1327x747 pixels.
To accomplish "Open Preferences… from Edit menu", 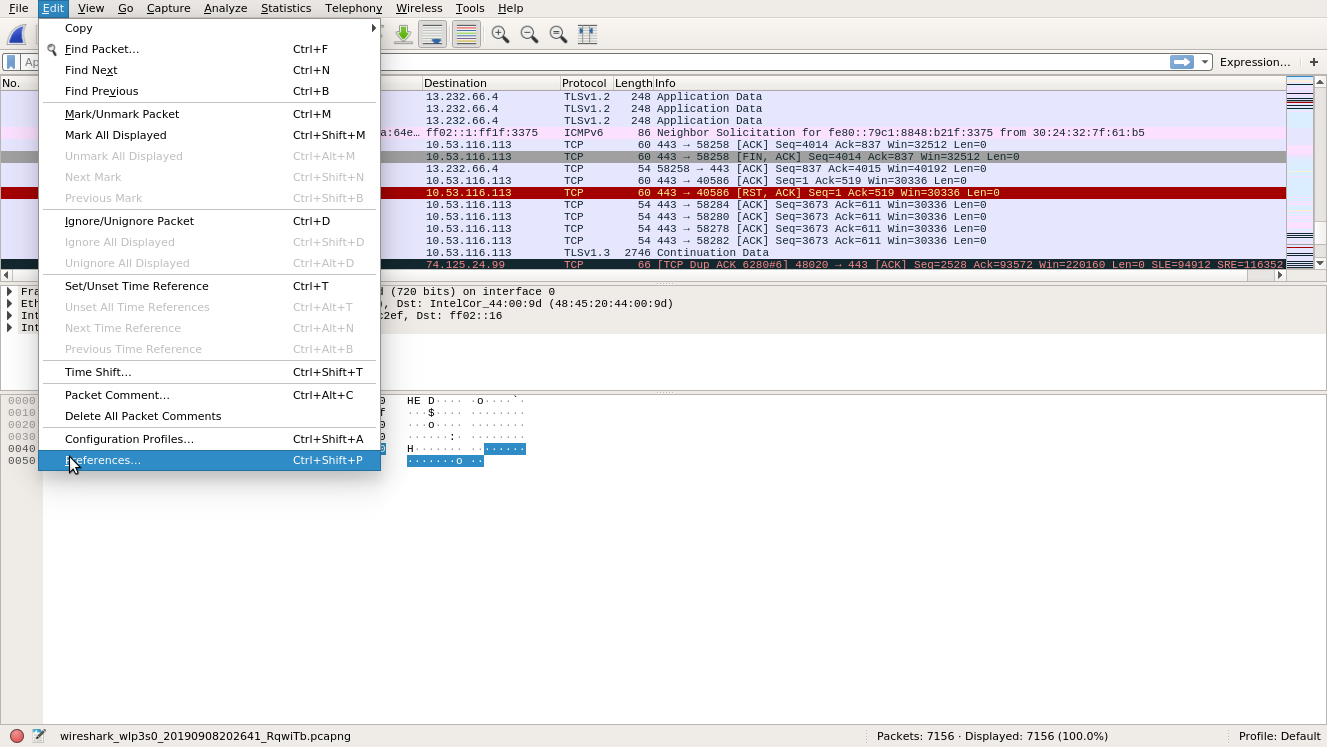I will (209, 460).
